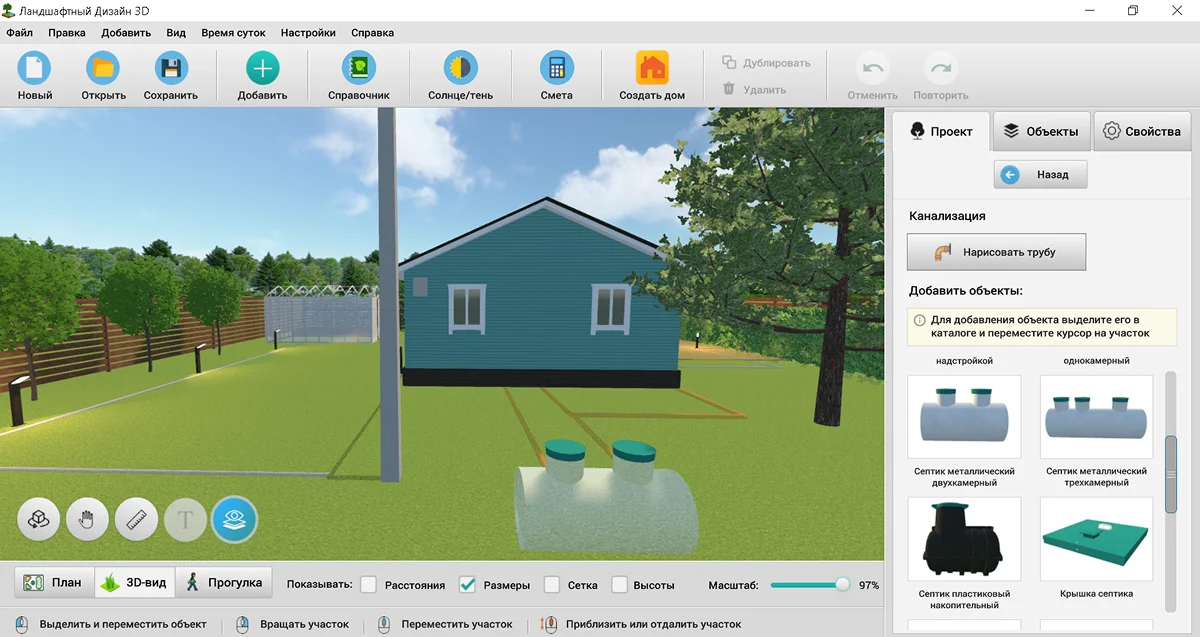This screenshot has width=1200, height=637.
Task: Select the 3D rotate view tool
Action: click(38, 519)
